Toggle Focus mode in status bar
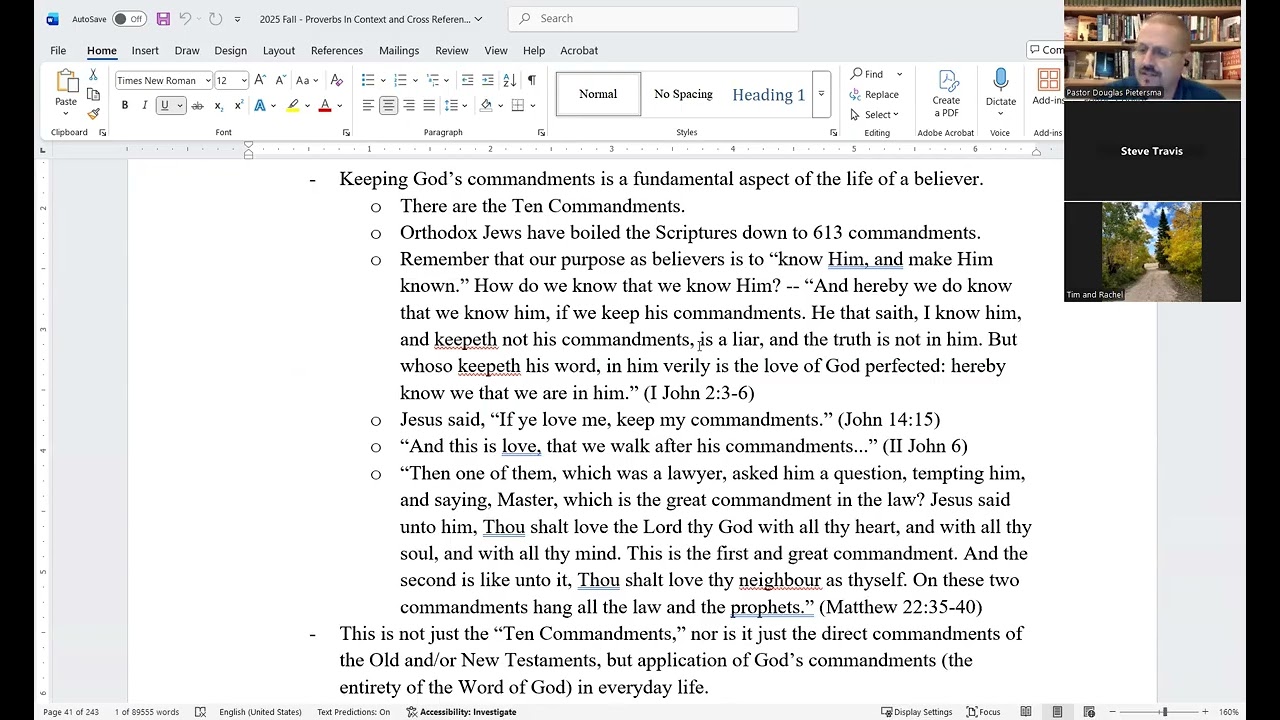Viewport: 1280px width, 720px height. click(x=983, y=712)
